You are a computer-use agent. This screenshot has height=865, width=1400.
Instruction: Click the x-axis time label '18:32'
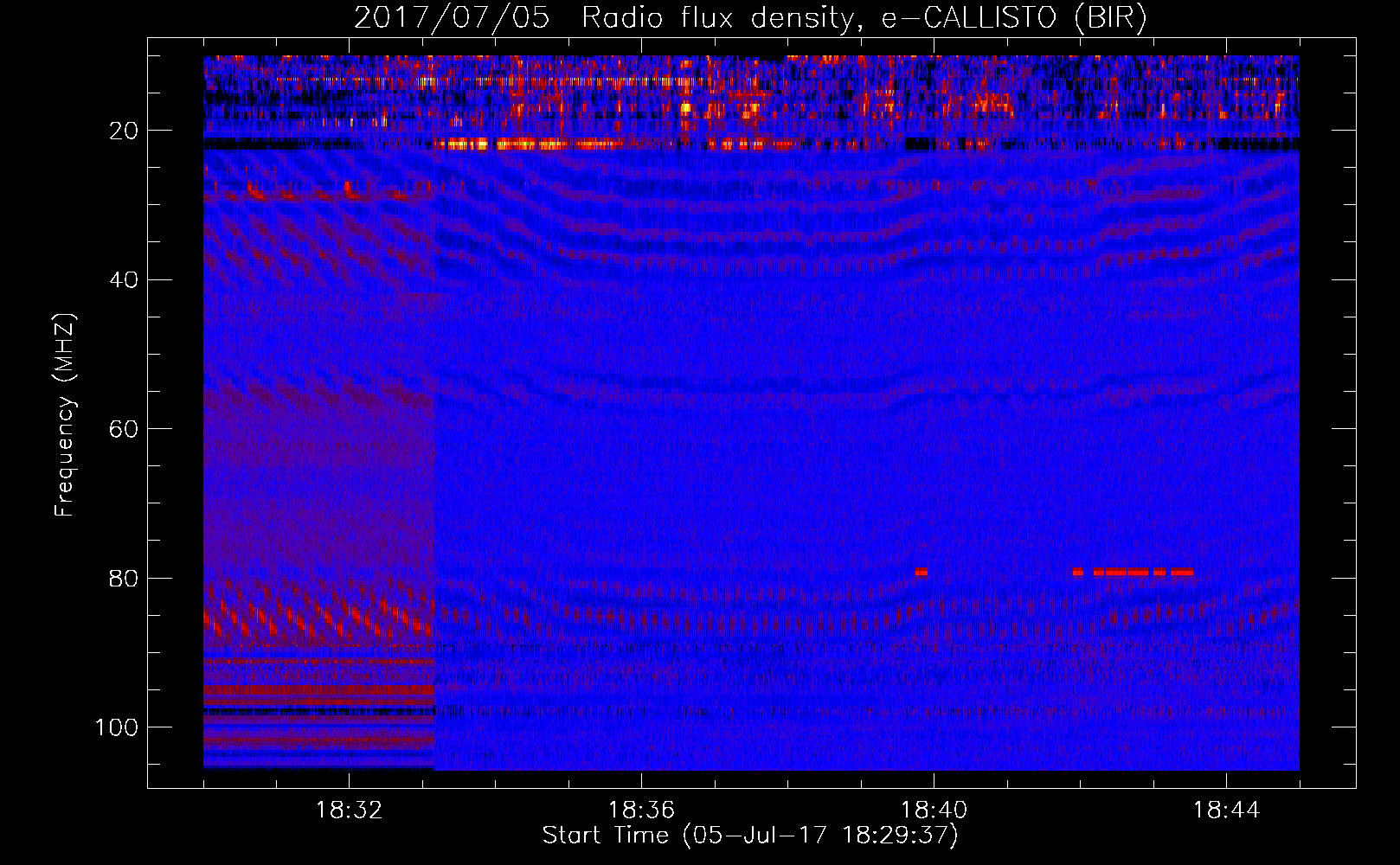349,811
